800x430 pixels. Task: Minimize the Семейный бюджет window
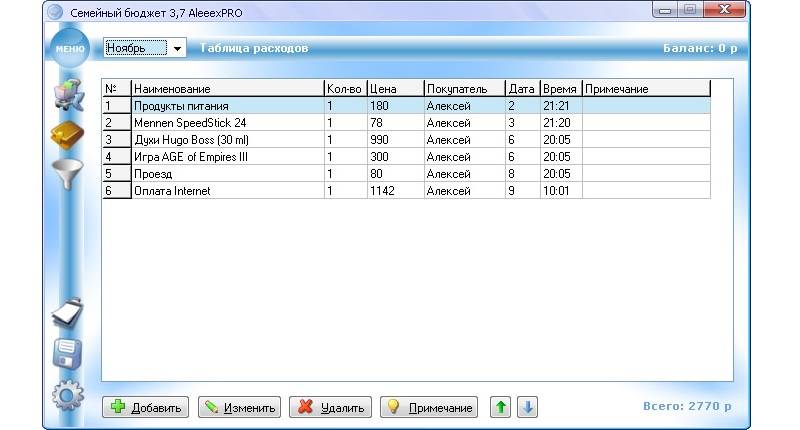665,10
